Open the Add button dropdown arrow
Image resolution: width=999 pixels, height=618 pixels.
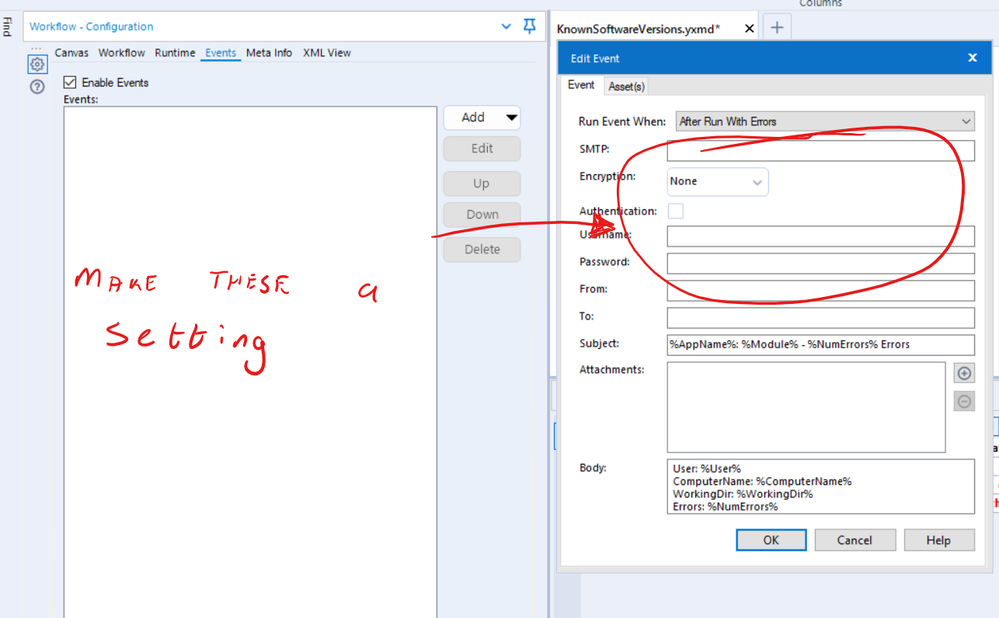point(513,117)
